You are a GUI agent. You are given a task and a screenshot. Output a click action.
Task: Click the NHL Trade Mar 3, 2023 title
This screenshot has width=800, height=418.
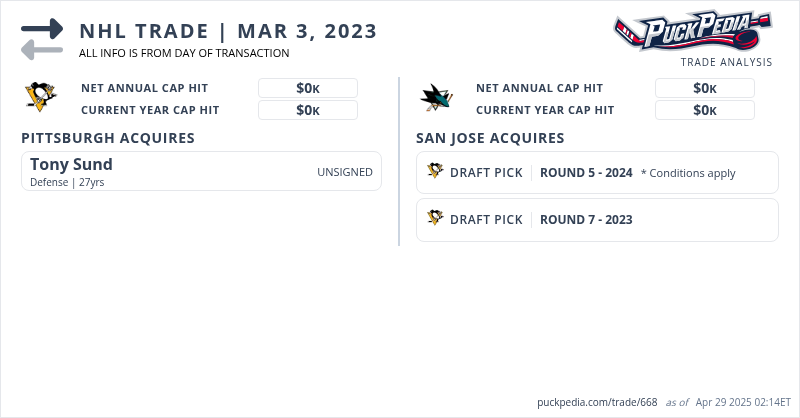coord(228,30)
